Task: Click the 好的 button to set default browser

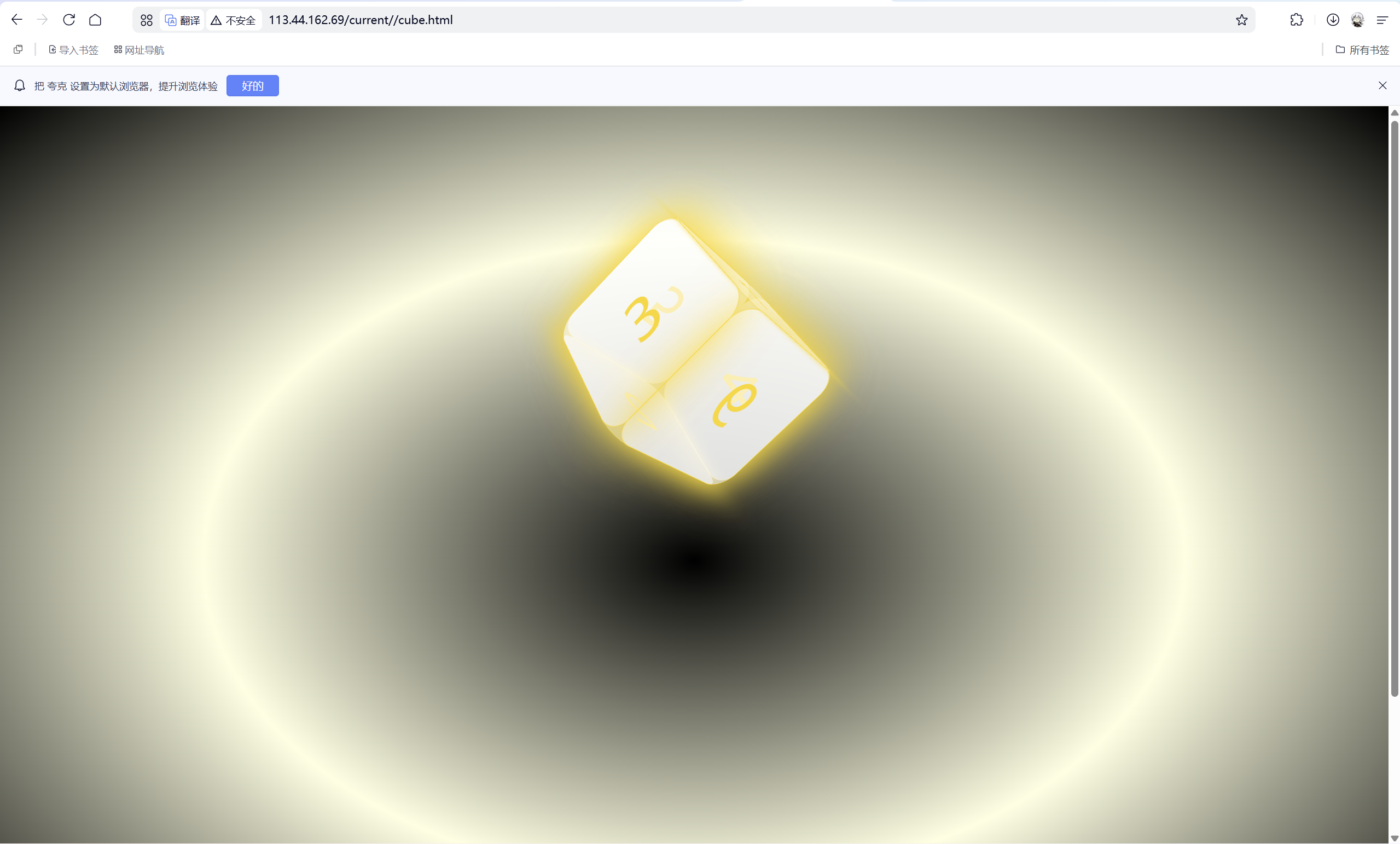Action: (x=253, y=86)
